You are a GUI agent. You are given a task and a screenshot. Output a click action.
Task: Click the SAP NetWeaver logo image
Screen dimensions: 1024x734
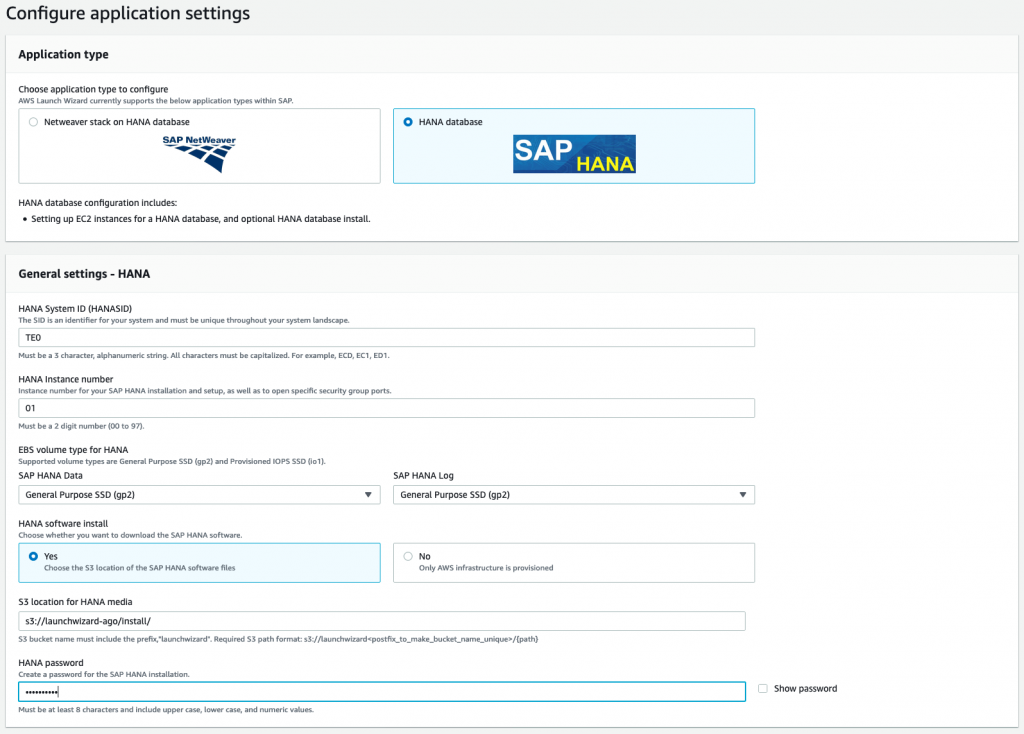coord(199,153)
